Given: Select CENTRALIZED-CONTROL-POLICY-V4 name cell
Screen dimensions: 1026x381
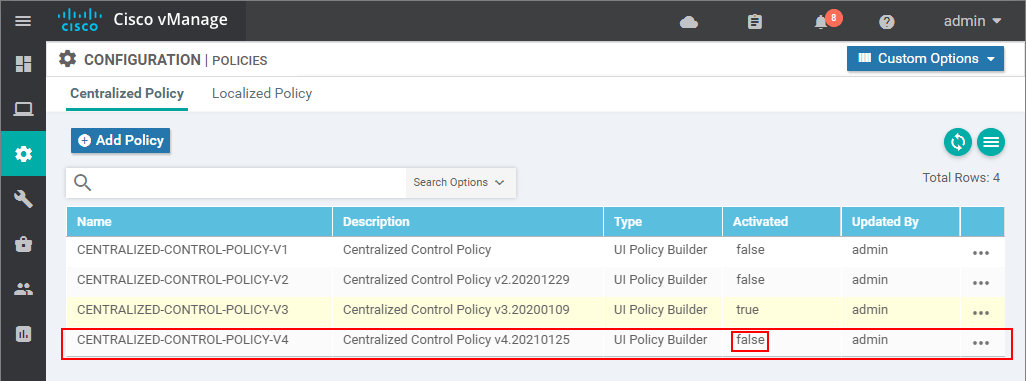Looking at the screenshot, I should 183,340.
